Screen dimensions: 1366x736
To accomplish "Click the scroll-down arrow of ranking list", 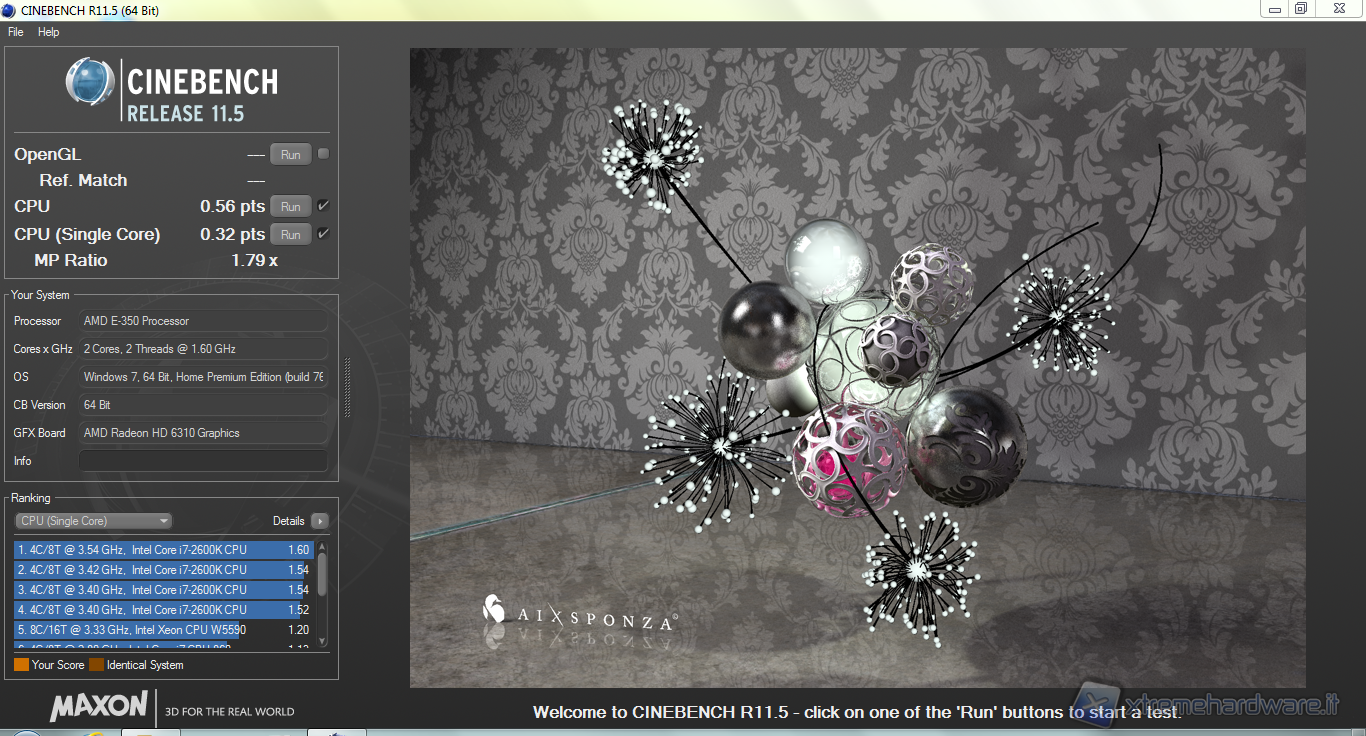I will 322,641.
